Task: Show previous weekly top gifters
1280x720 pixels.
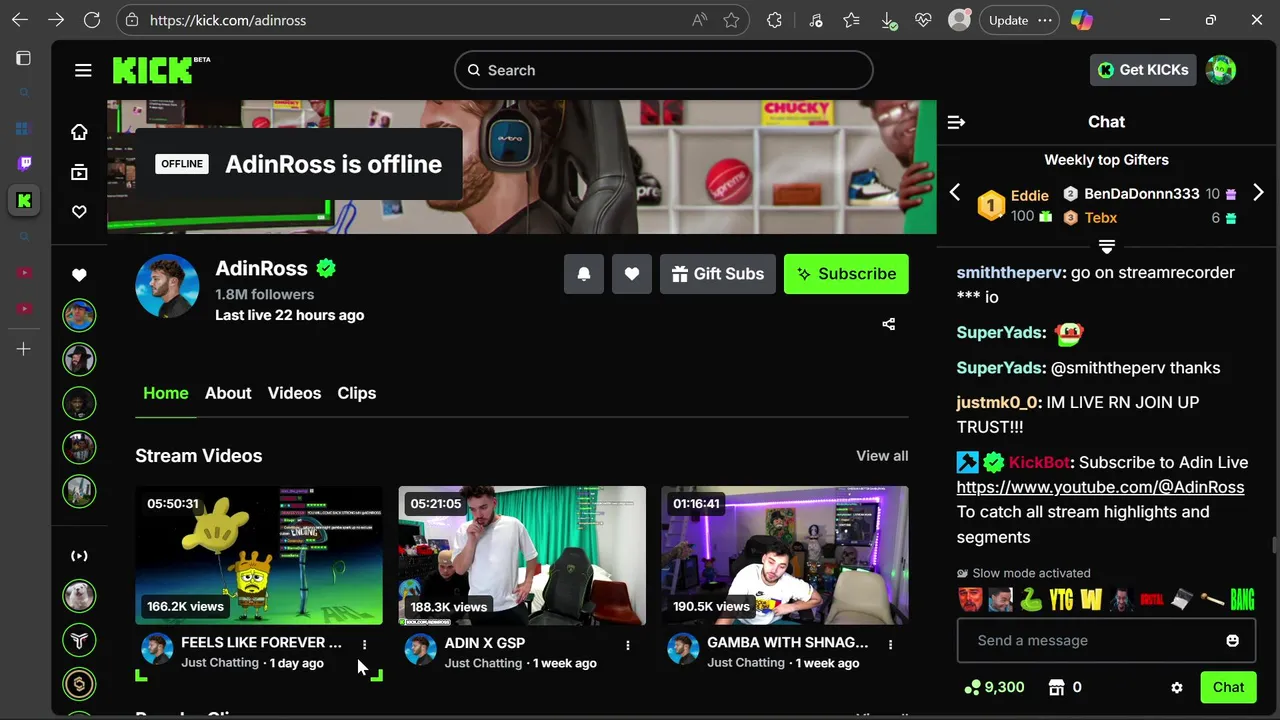Action: 955,192
